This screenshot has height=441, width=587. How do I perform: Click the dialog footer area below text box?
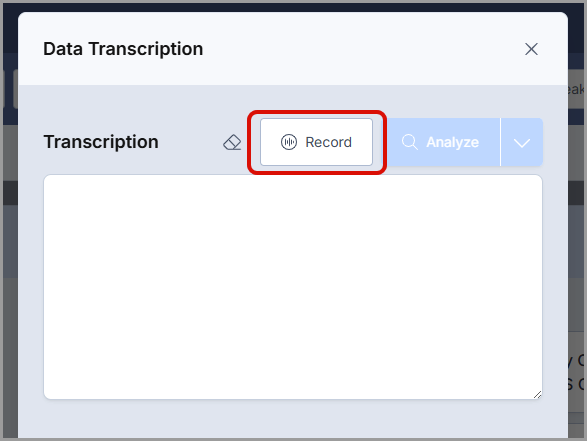click(x=293, y=419)
